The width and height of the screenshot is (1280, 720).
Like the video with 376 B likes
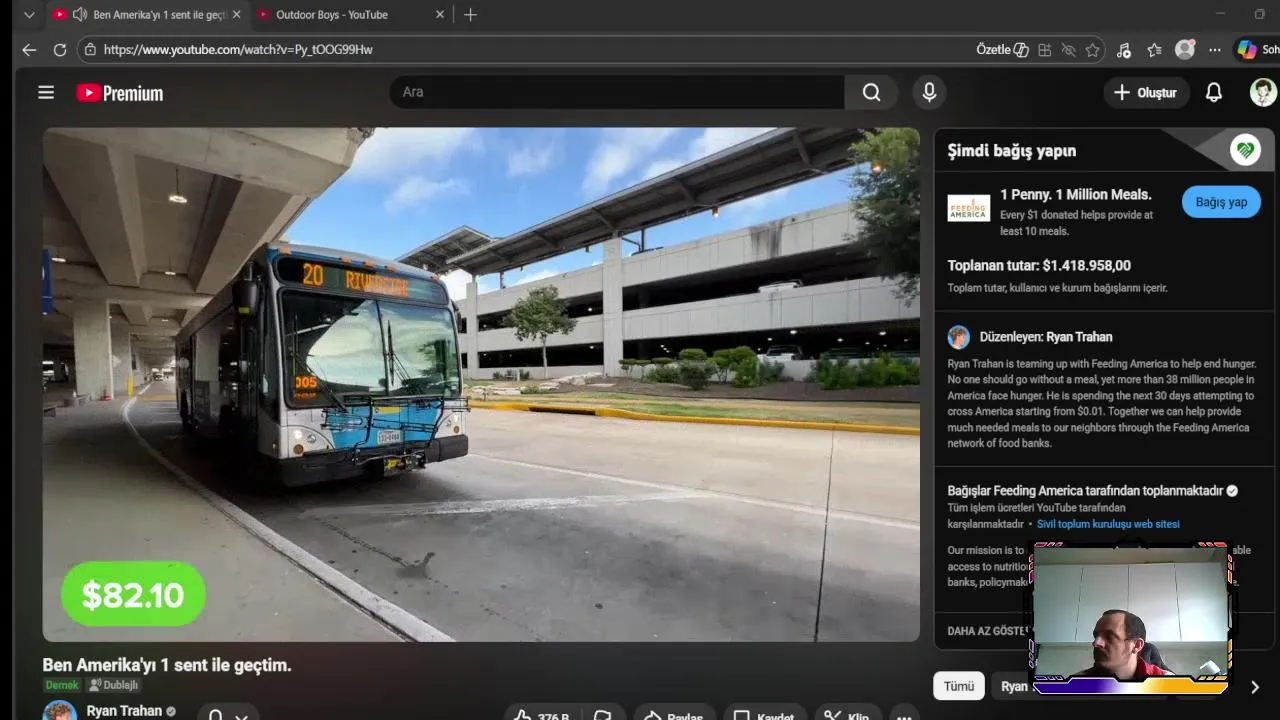(541, 716)
